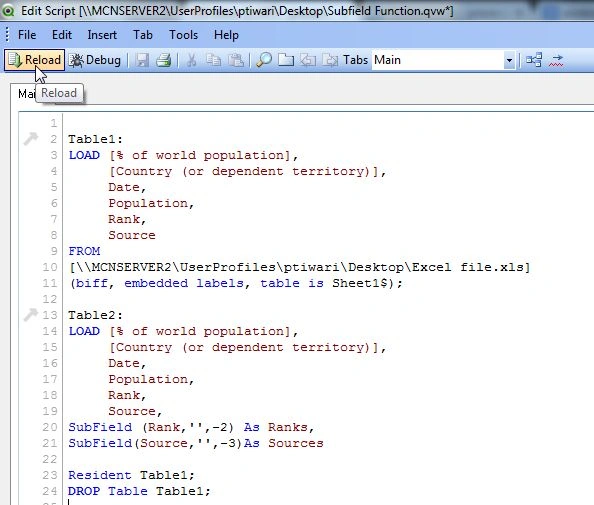The width and height of the screenshot is (594, 505).
Task: Open the Search magnifier tool
Action: click(x=264, y=60)
